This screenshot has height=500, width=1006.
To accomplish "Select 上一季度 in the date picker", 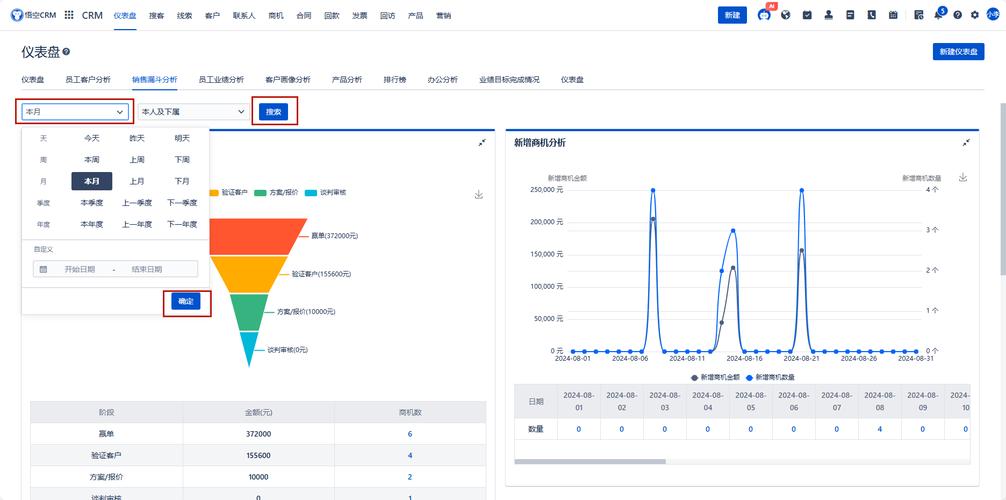I will click(137, 203).
